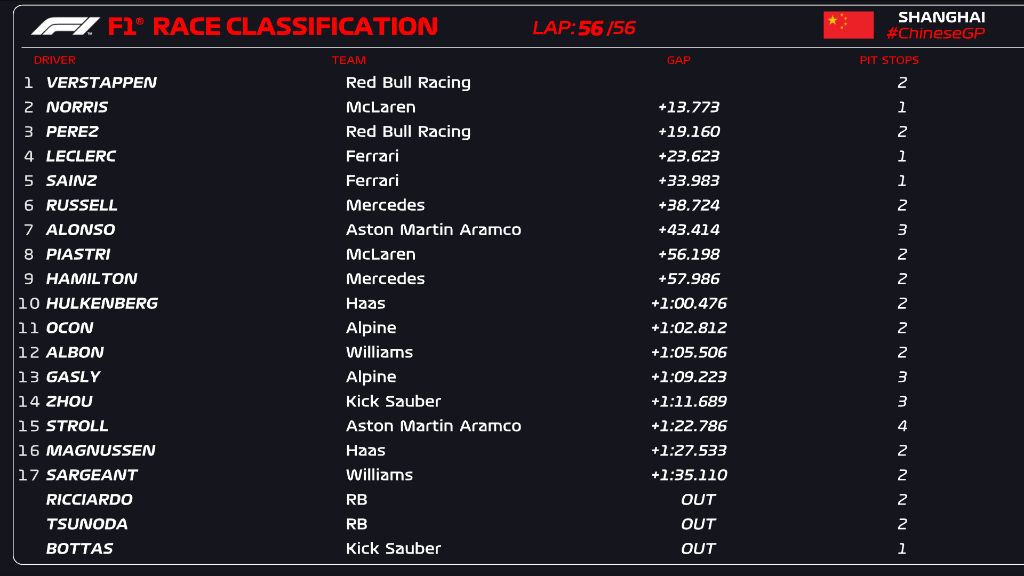This screenshot has width=1024, height=576.
Task: Select the NORRIS driver name
Action: tap(77, 107)
